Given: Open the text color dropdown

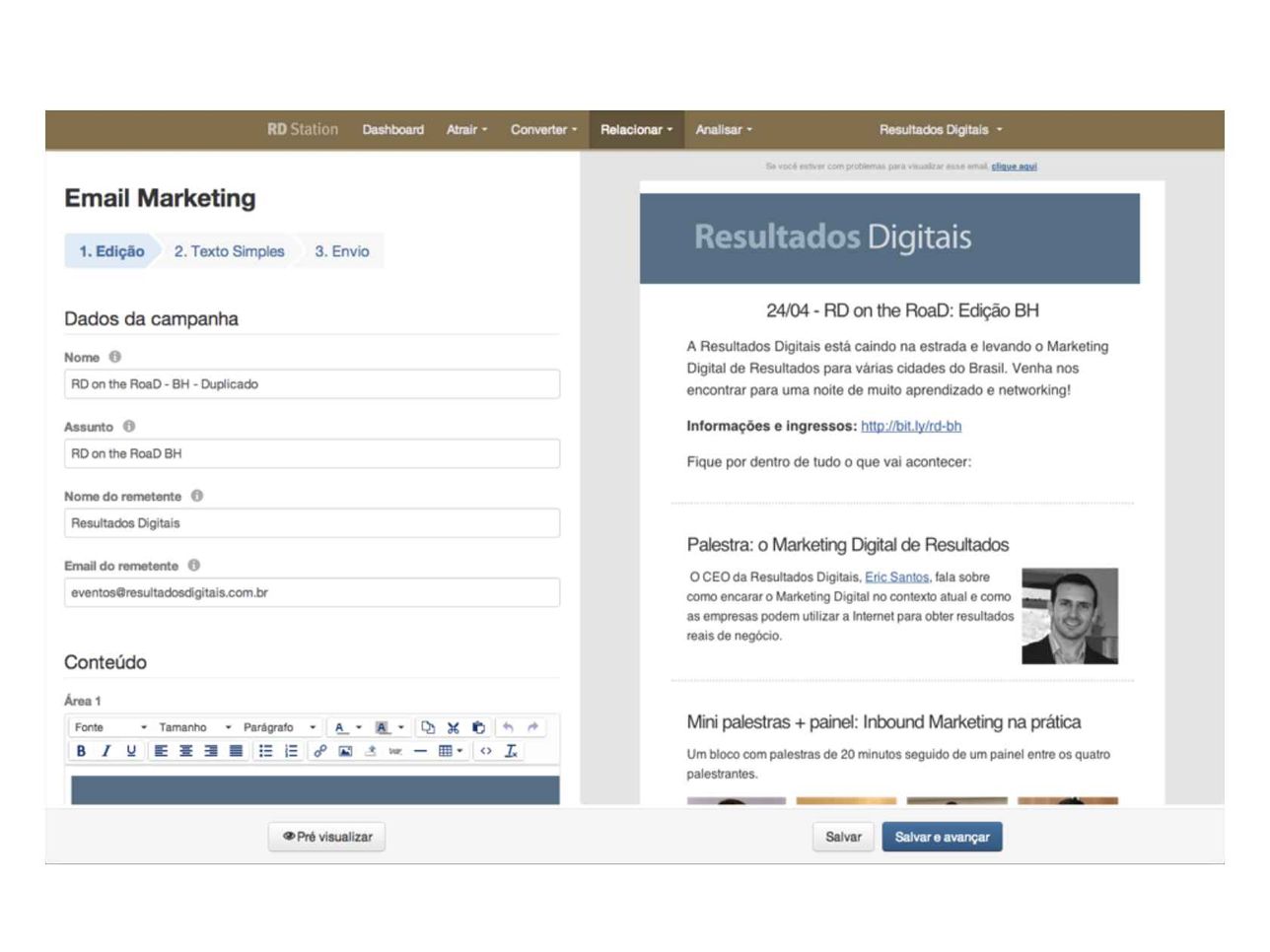Looking at the screenshot, I should point(348,727).
